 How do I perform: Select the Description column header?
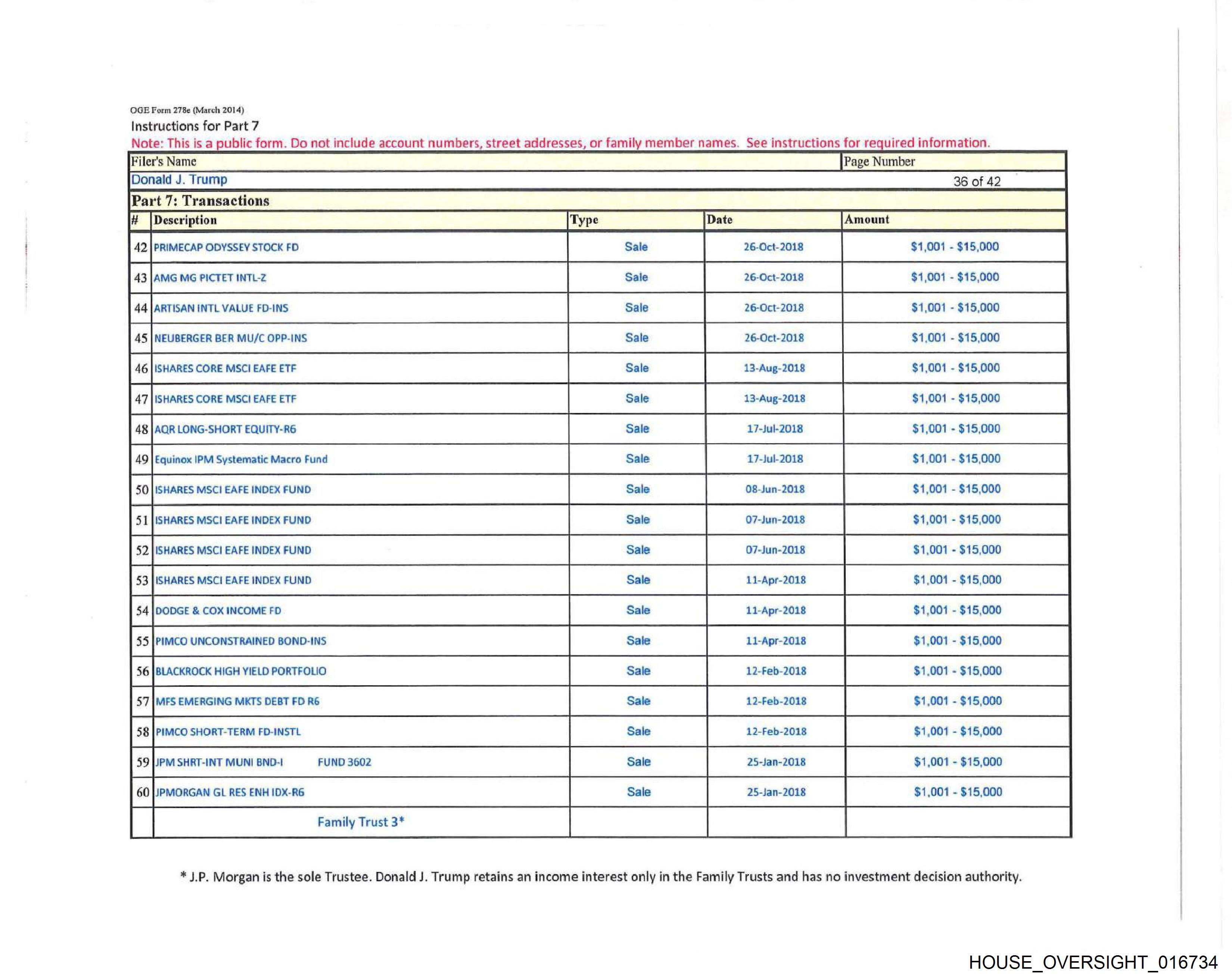pos(185,220)
